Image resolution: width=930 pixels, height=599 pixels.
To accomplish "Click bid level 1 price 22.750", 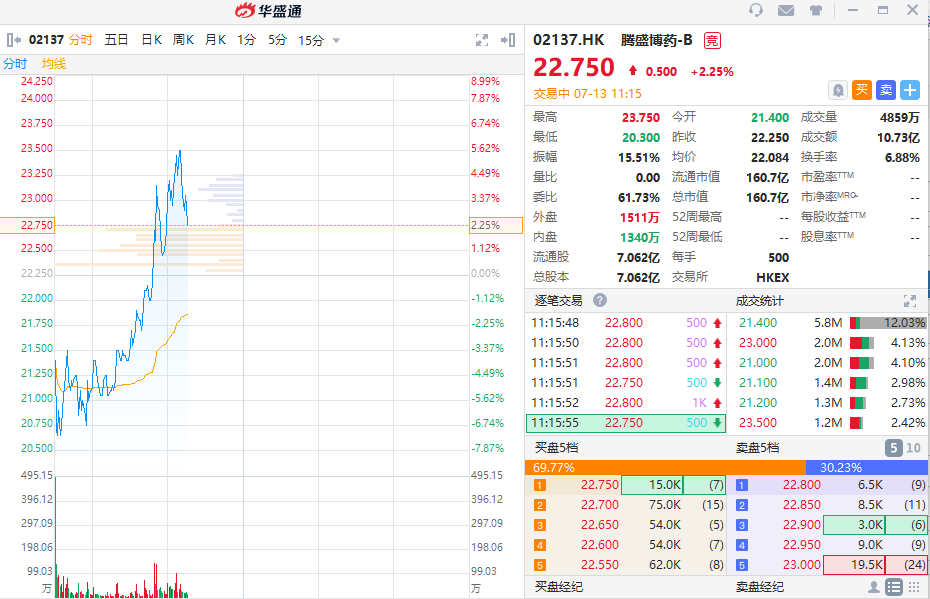I will pos(600,485).
